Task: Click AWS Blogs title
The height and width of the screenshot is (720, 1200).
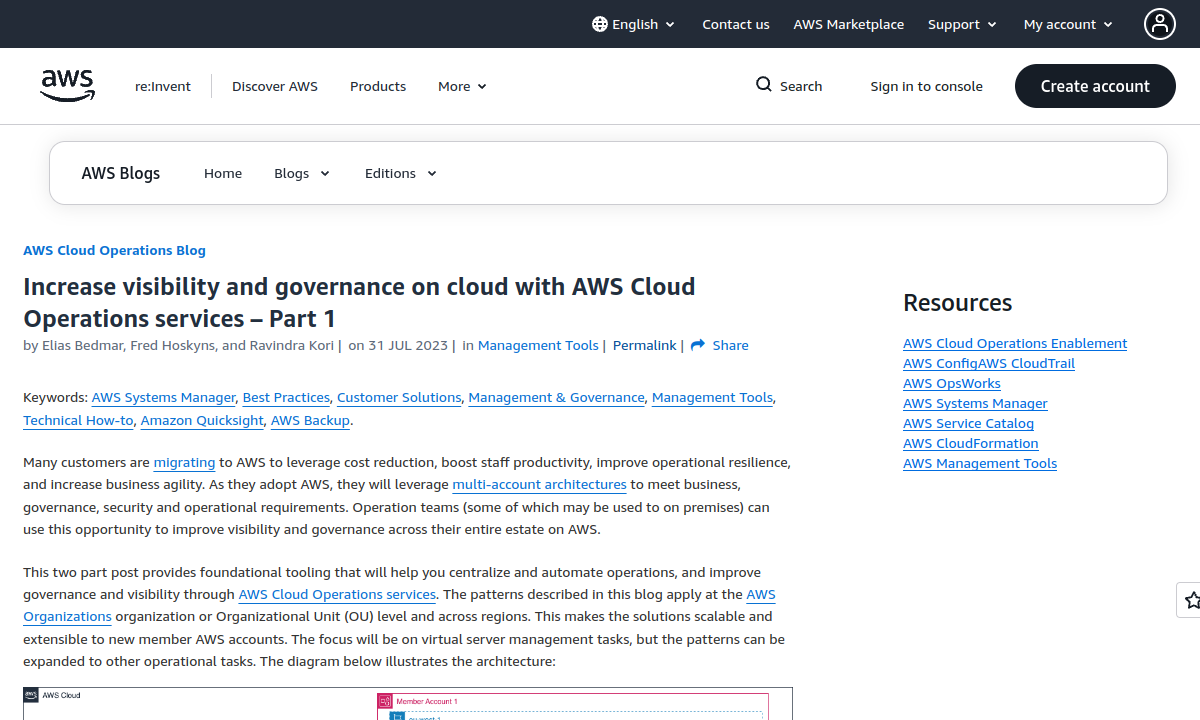Action: (121, 173)
